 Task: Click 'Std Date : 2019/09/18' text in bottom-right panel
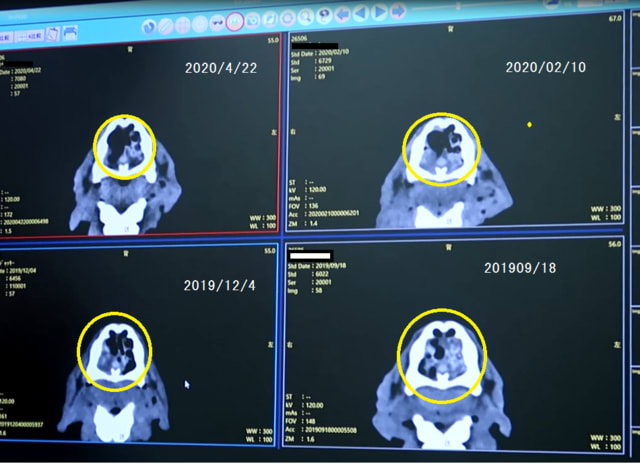coord(317,266)
